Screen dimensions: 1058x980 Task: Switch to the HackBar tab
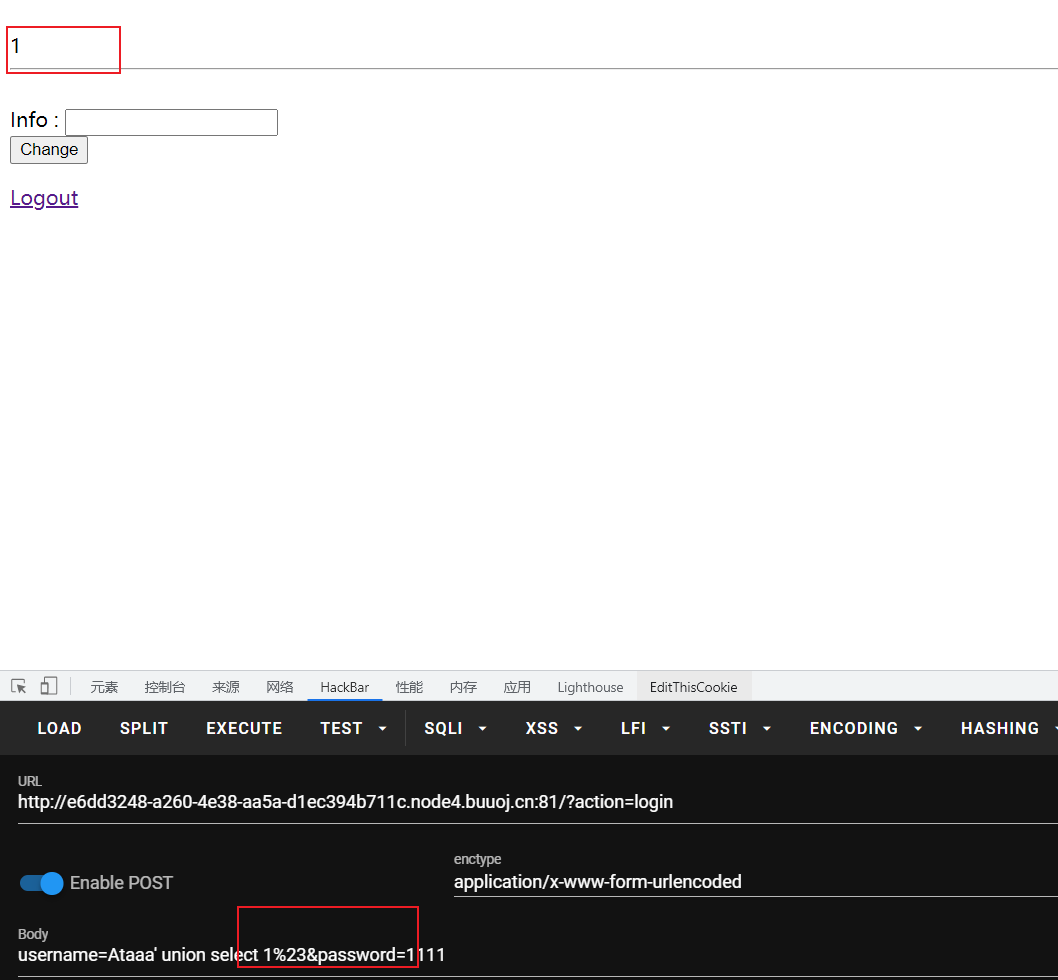(344, 687)
